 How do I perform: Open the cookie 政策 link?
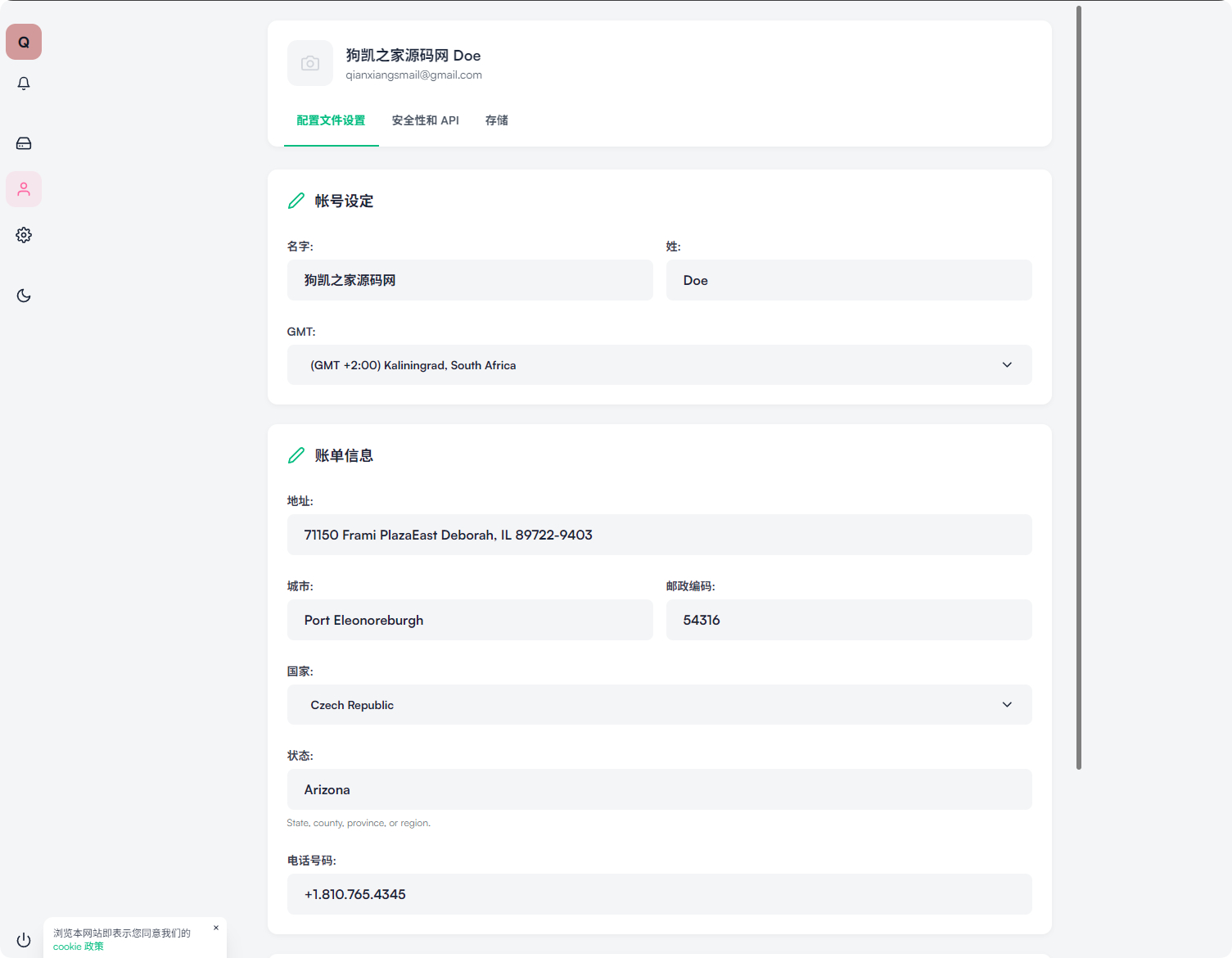tap(79, 947)
